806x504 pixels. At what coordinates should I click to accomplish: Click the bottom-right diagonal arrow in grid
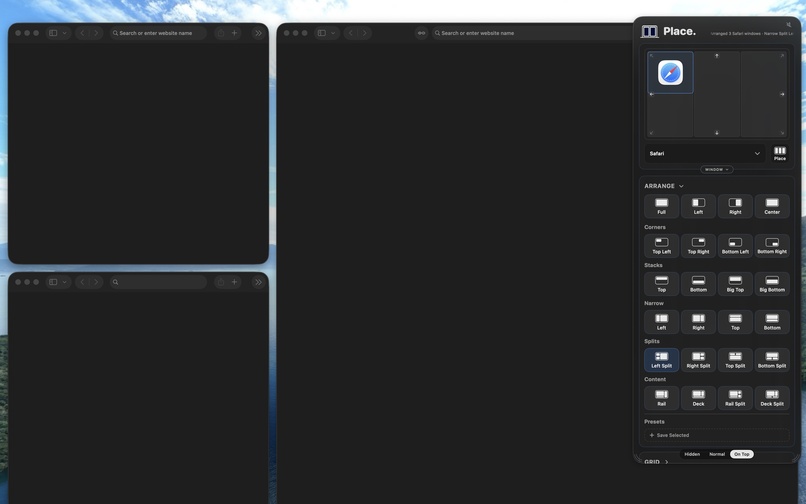(x=782, y=133)
